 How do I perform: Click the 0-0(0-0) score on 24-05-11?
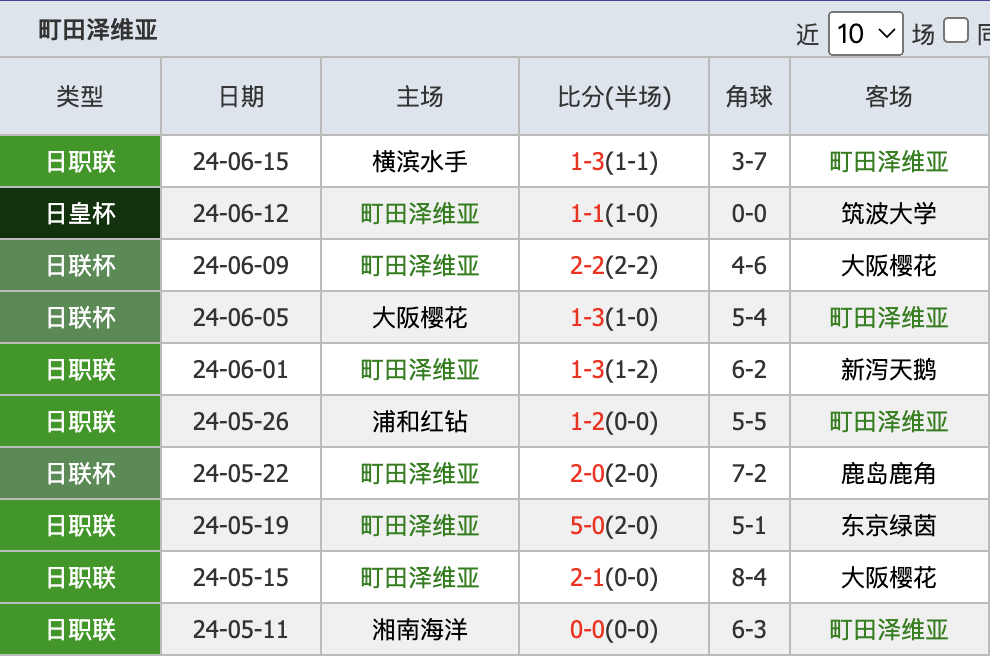point(614,630)
